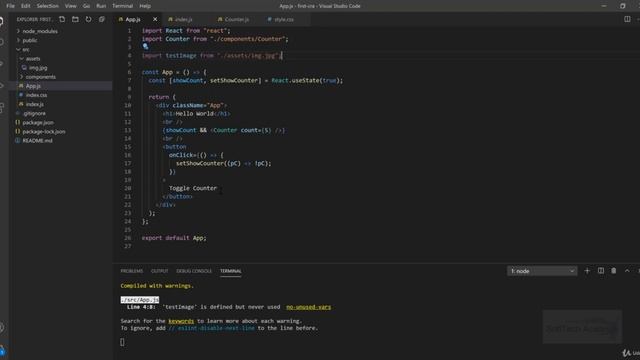Split the terminal panel
The image size is (640, 360).
[601, 271]
